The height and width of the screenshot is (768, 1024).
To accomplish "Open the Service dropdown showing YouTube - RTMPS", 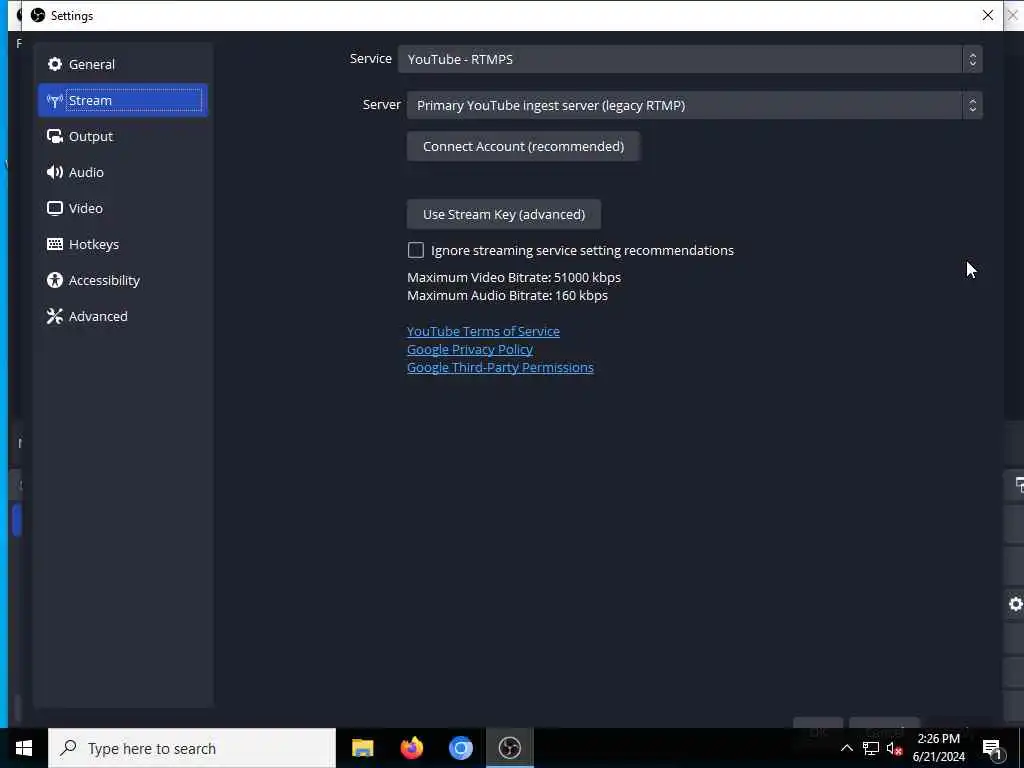I will click(690, 59).
